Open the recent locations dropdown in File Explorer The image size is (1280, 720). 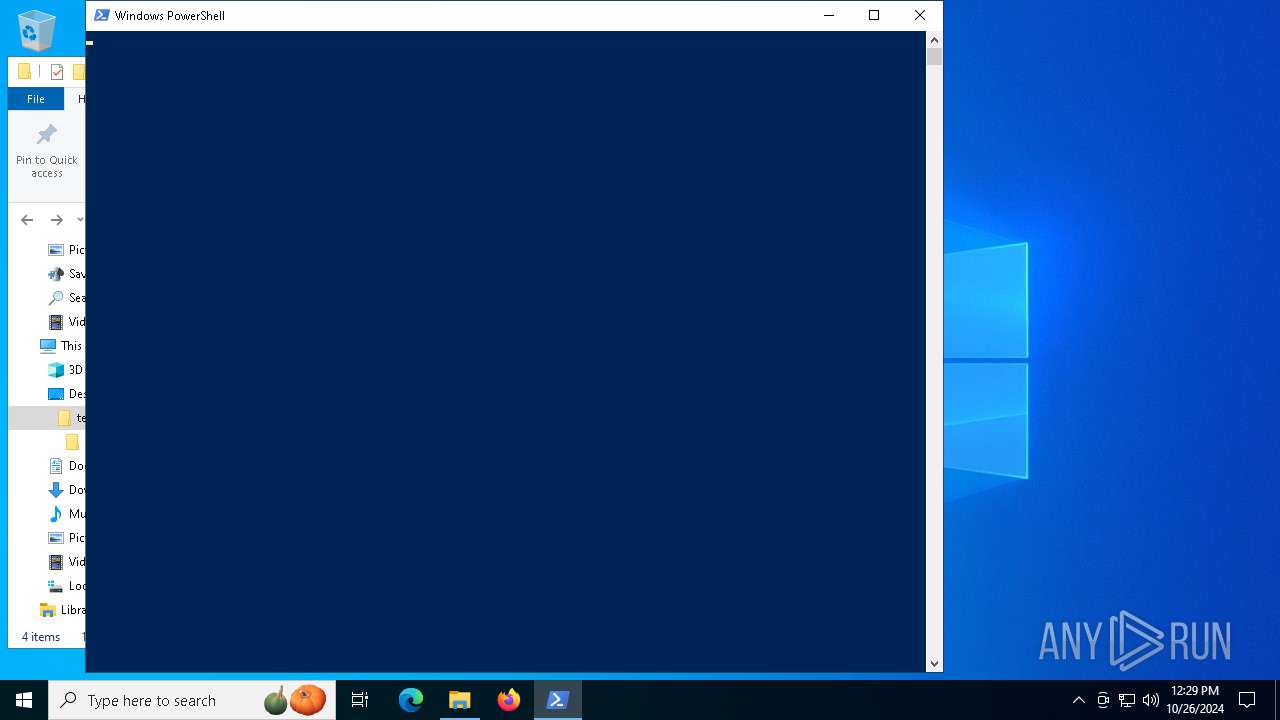[79, 220]
